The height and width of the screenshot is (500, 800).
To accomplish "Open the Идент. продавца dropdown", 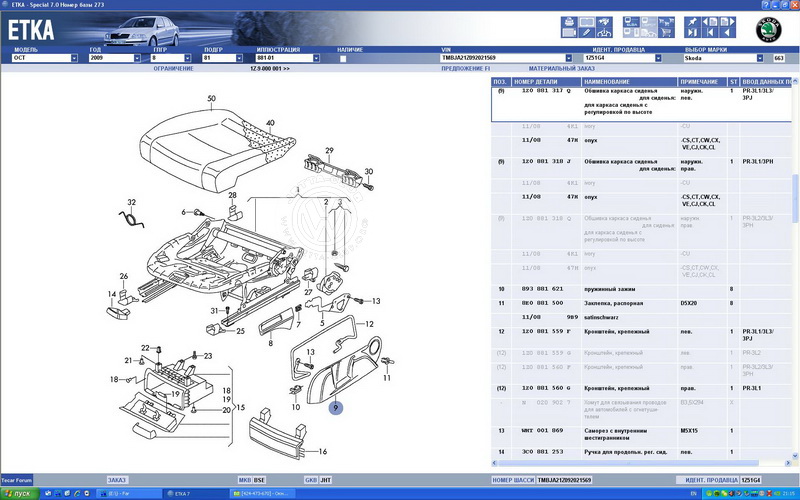I will (x=658, y=58).
